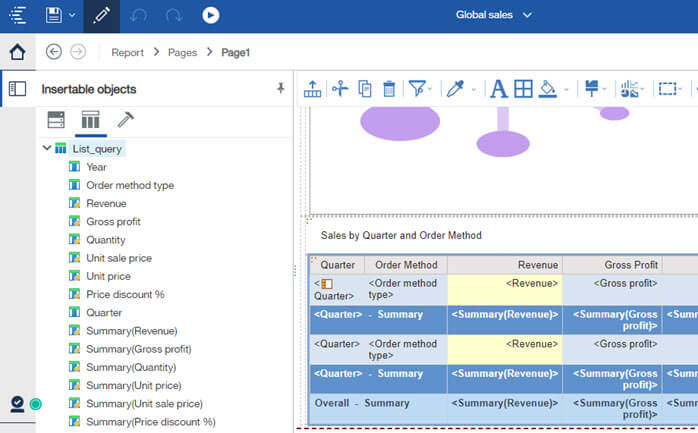Go to Home icon

[x=18, y=52]
